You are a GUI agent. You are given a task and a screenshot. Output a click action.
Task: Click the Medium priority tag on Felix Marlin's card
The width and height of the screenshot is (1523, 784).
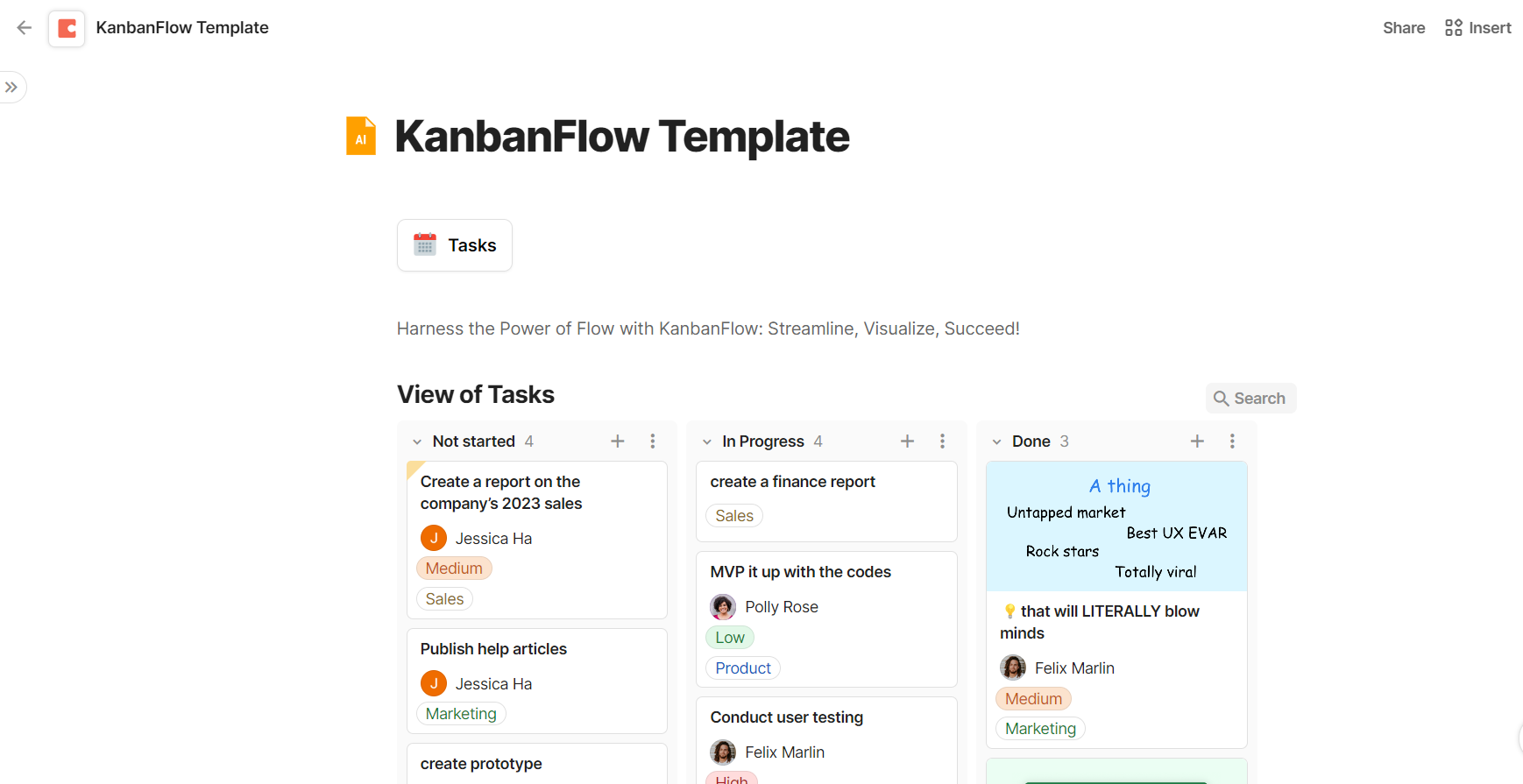[x=1033, y=698]
